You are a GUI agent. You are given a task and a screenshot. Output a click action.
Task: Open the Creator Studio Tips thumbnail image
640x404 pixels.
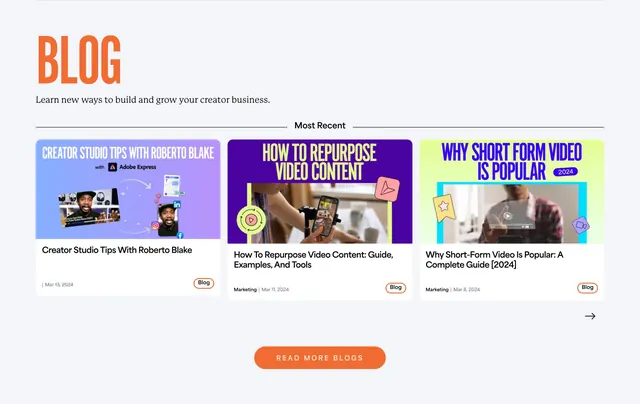click(x=128, y=189)
